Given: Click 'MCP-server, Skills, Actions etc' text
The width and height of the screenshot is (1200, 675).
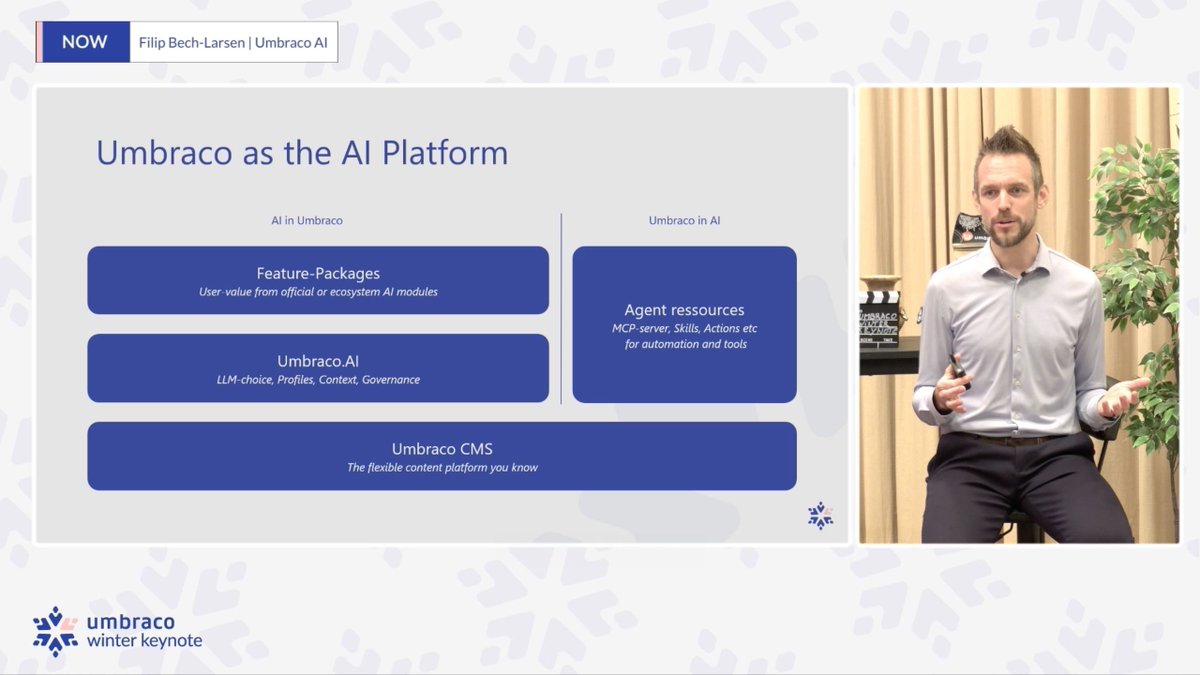Looking at the screenshot, I should tap(685, 328).
